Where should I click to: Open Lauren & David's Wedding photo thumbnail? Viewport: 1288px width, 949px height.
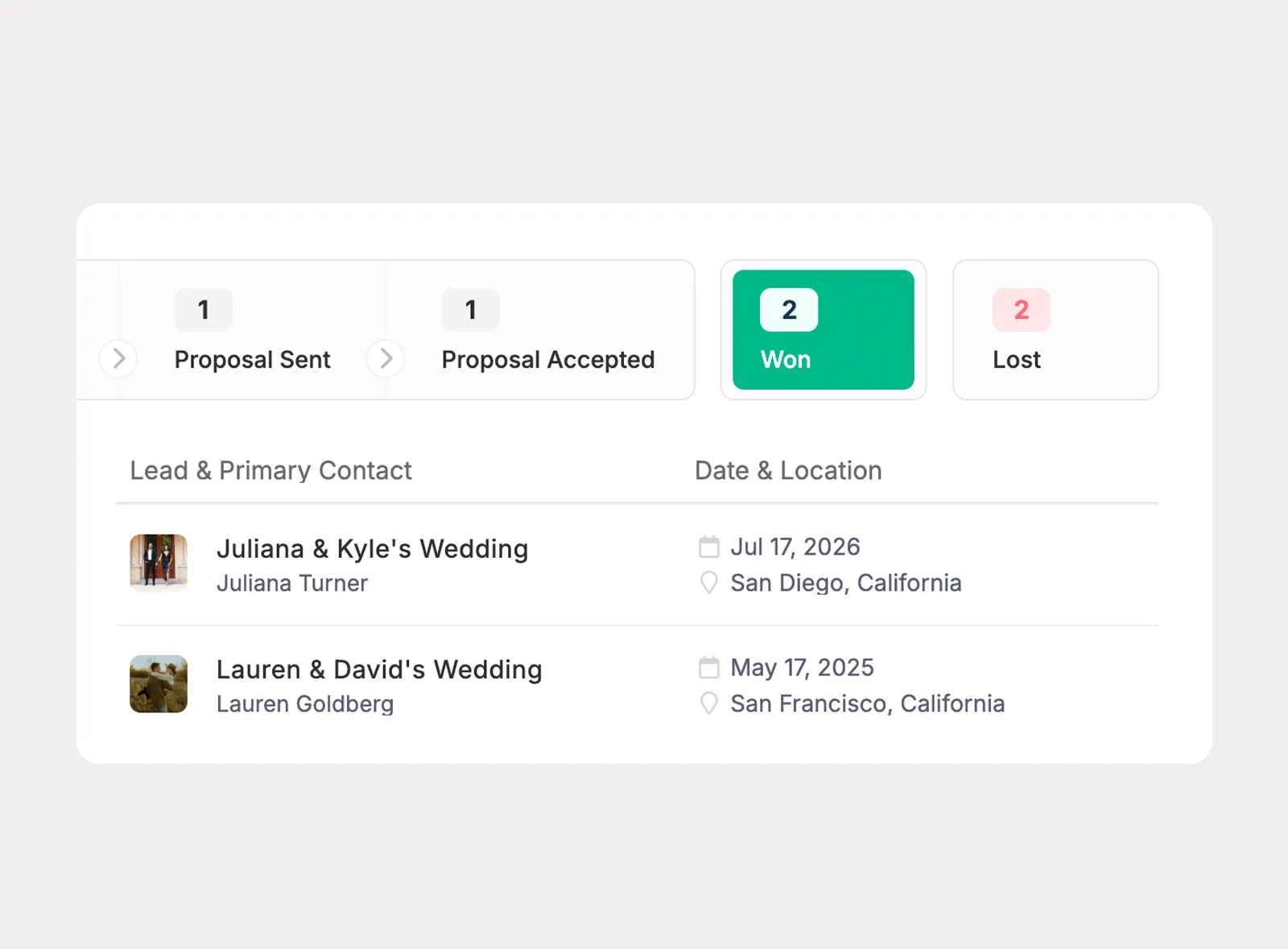coord(159,684)
